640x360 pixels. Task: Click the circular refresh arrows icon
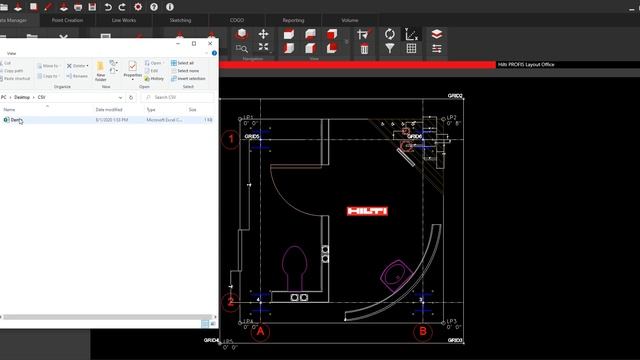pyautogui.click(x=390, y=34)
